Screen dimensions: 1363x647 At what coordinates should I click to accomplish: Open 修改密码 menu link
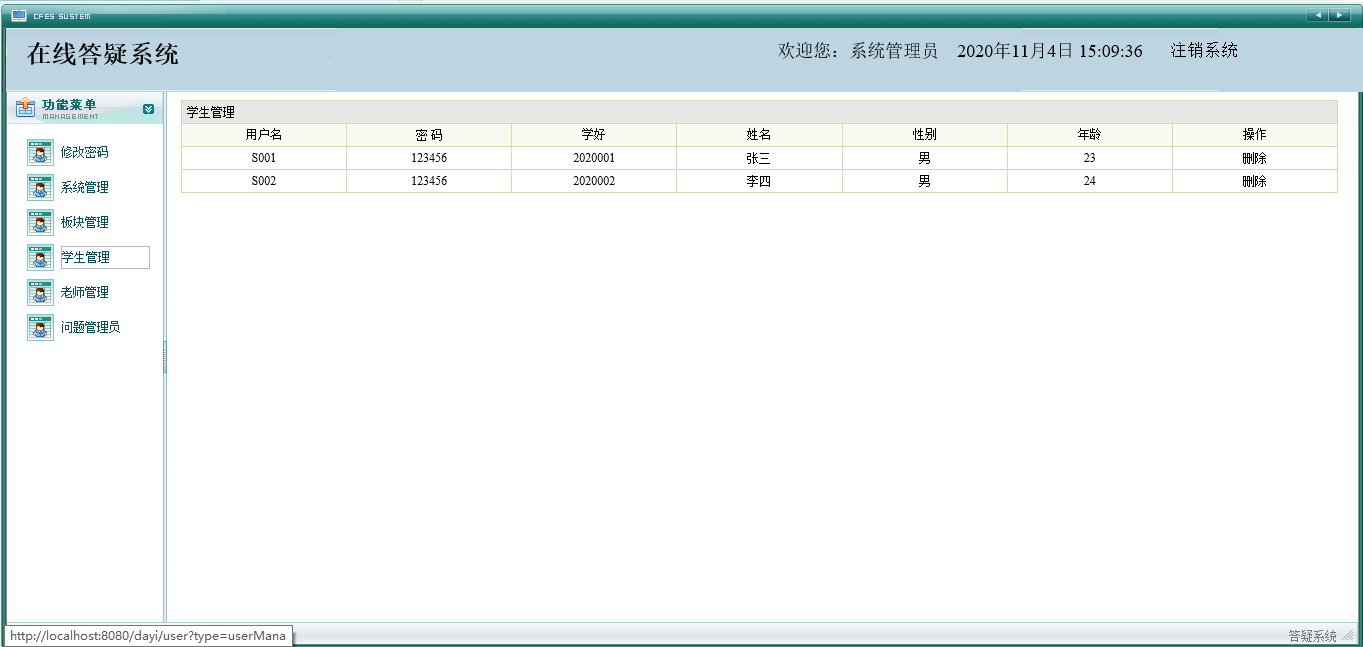pyautogui.click(x=84, y=152)
